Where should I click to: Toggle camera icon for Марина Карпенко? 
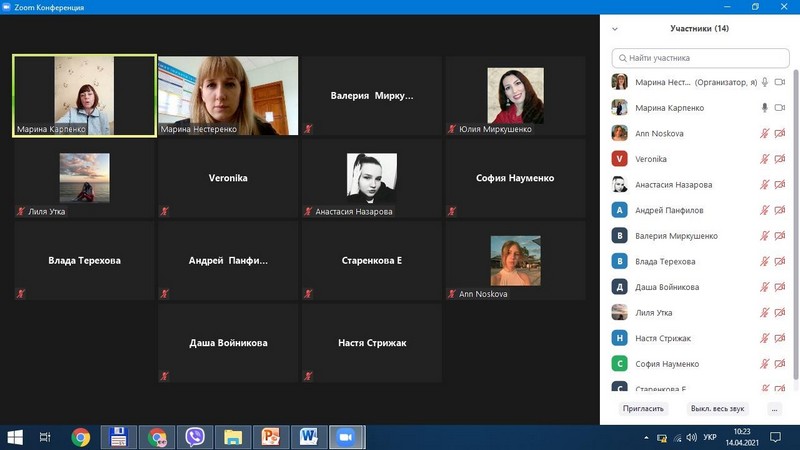point(780,108)
